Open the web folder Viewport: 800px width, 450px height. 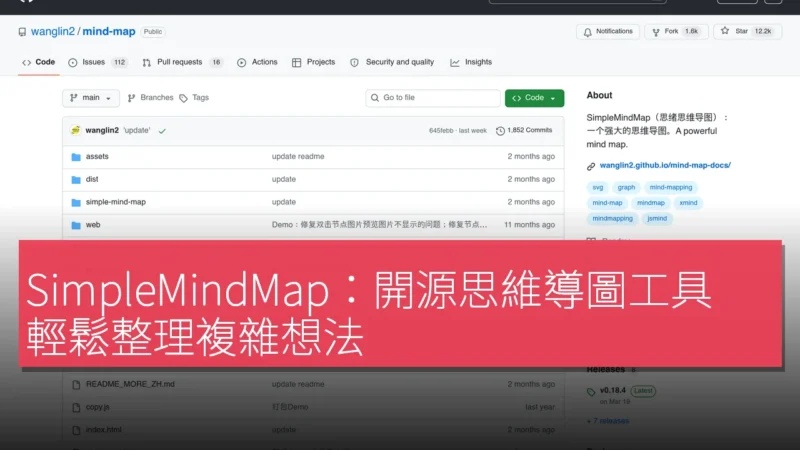pyautogui.click(x=93, y=225)
